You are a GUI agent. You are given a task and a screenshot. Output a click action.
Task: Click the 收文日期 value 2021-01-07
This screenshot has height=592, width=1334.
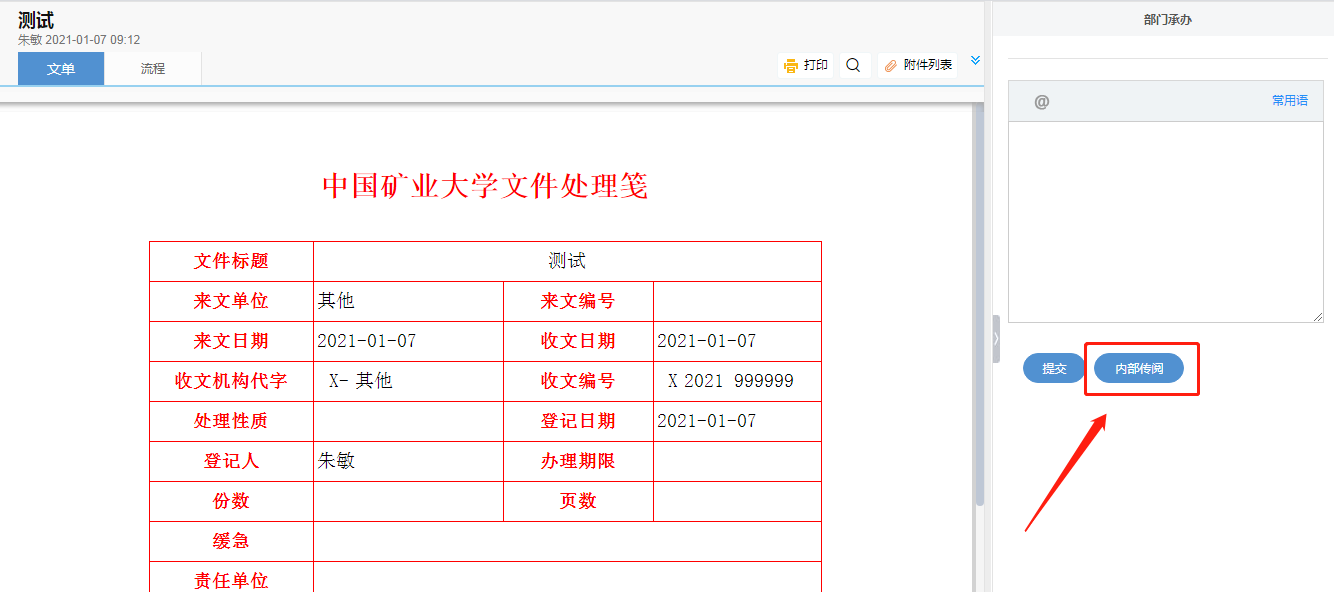click(x=706, y=341)
